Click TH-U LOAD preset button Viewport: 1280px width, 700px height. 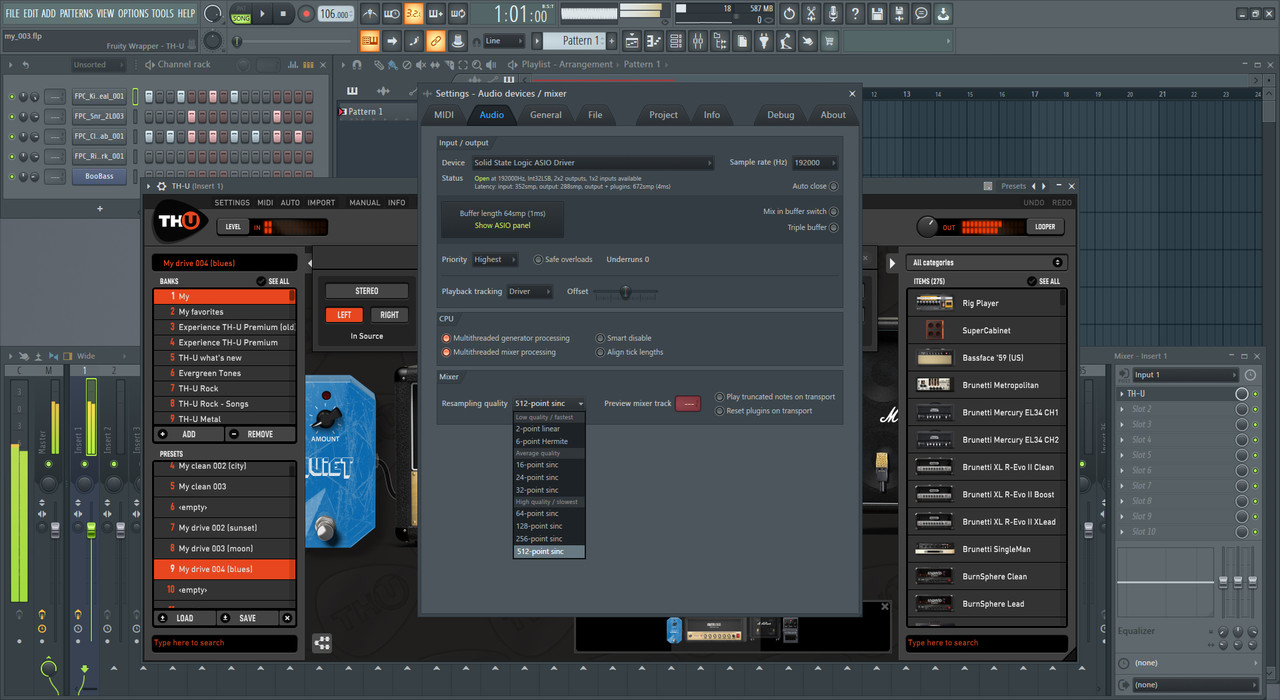pos(185,618)
